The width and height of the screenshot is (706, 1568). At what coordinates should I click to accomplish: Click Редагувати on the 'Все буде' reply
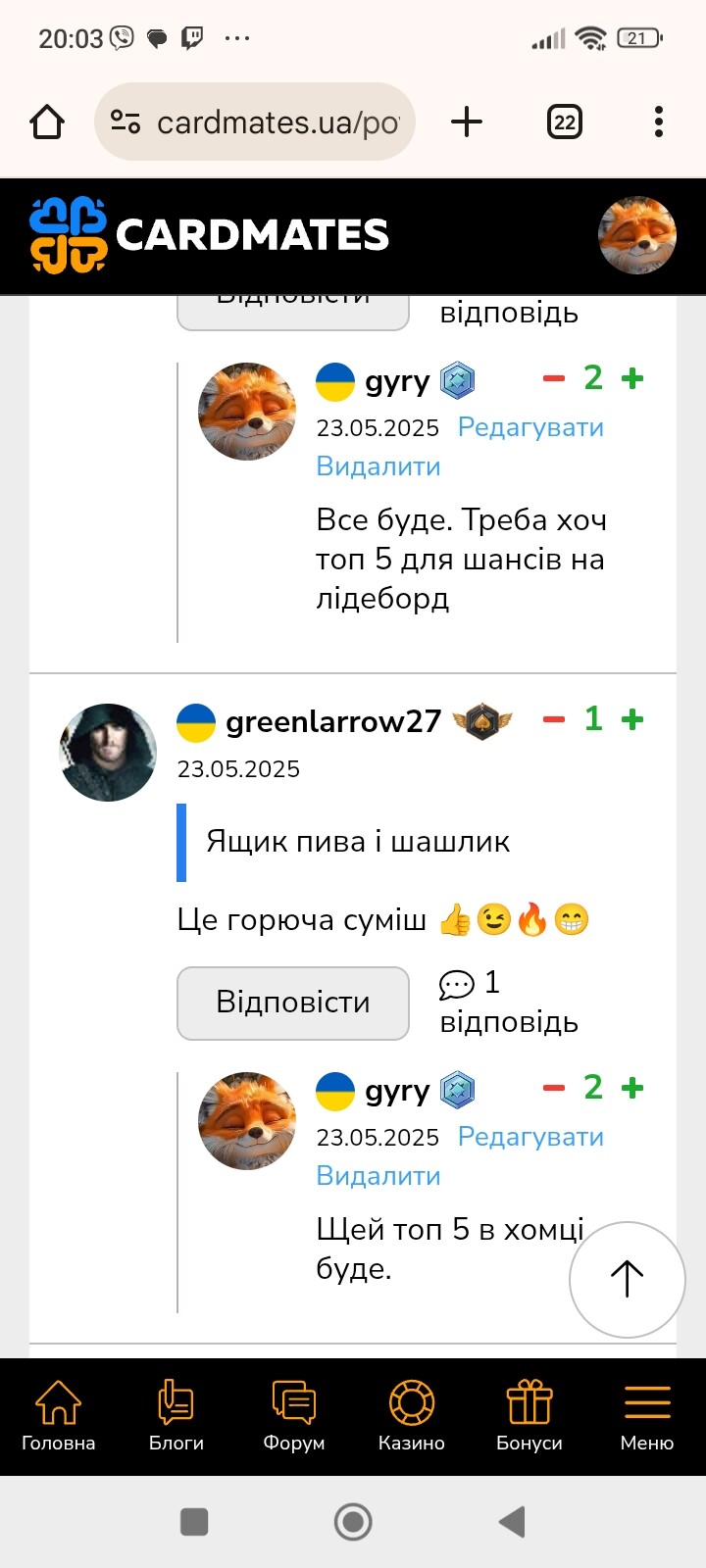coord(530,427)
